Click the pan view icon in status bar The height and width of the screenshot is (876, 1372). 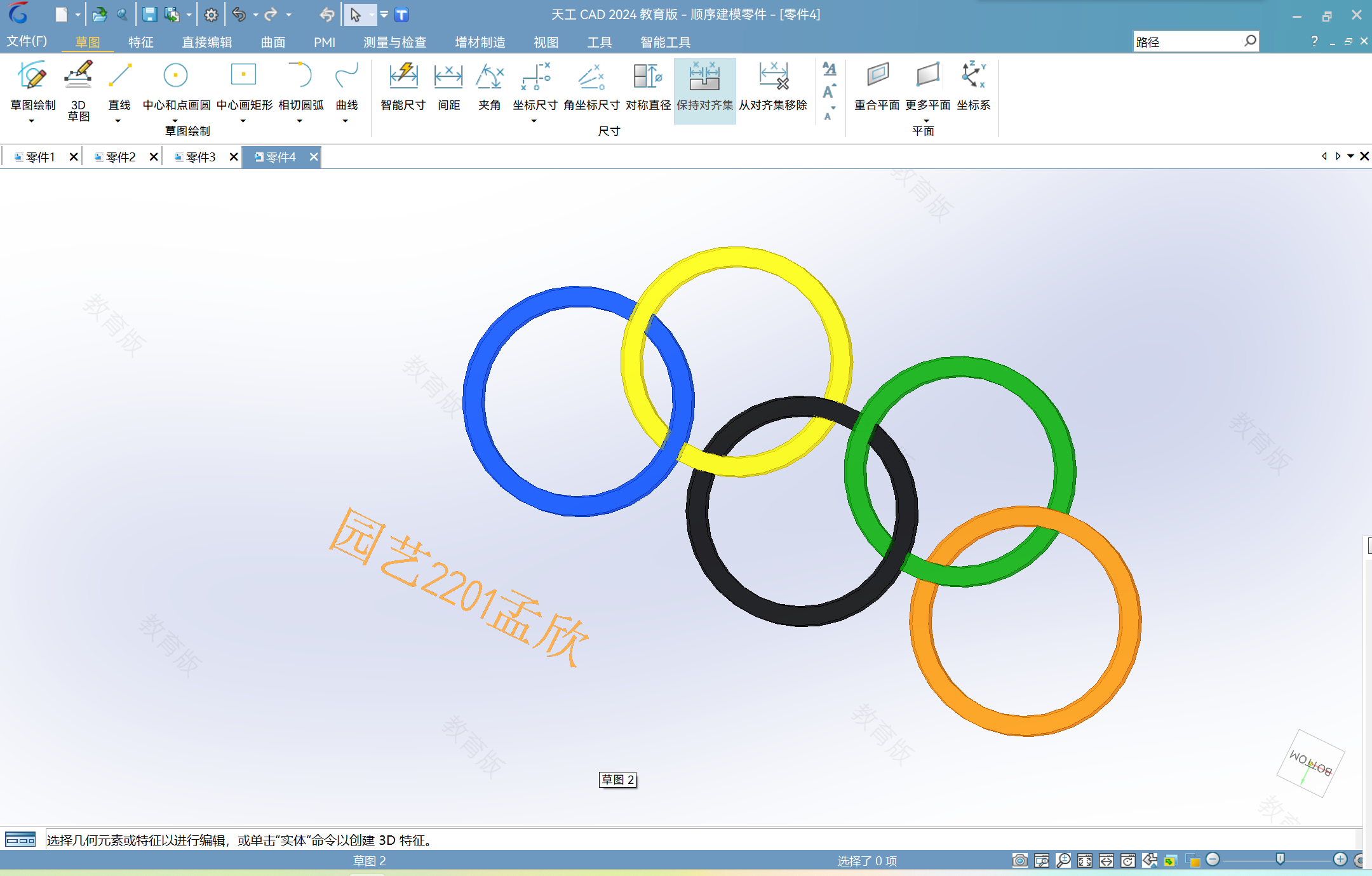tap(1106, 860)
